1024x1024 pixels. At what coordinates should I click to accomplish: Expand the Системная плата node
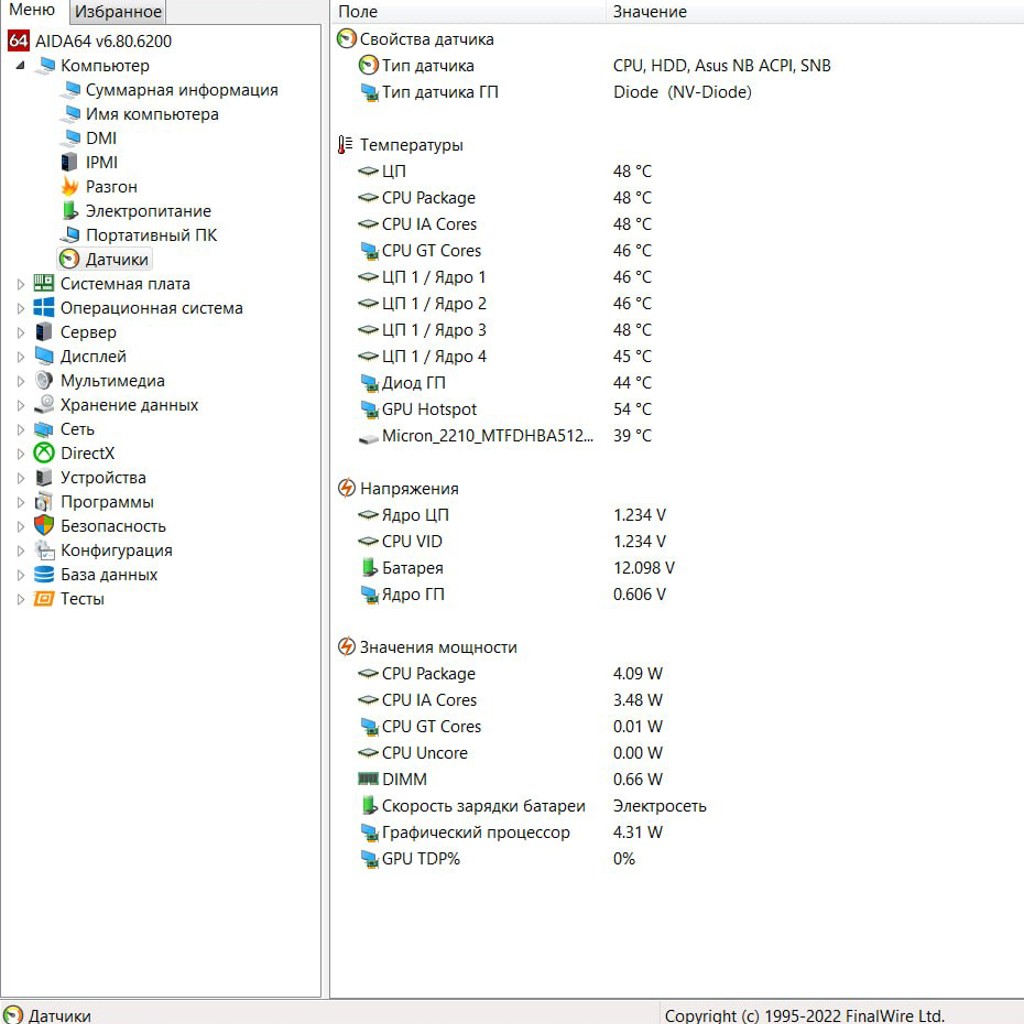click(x=20, y=284)
